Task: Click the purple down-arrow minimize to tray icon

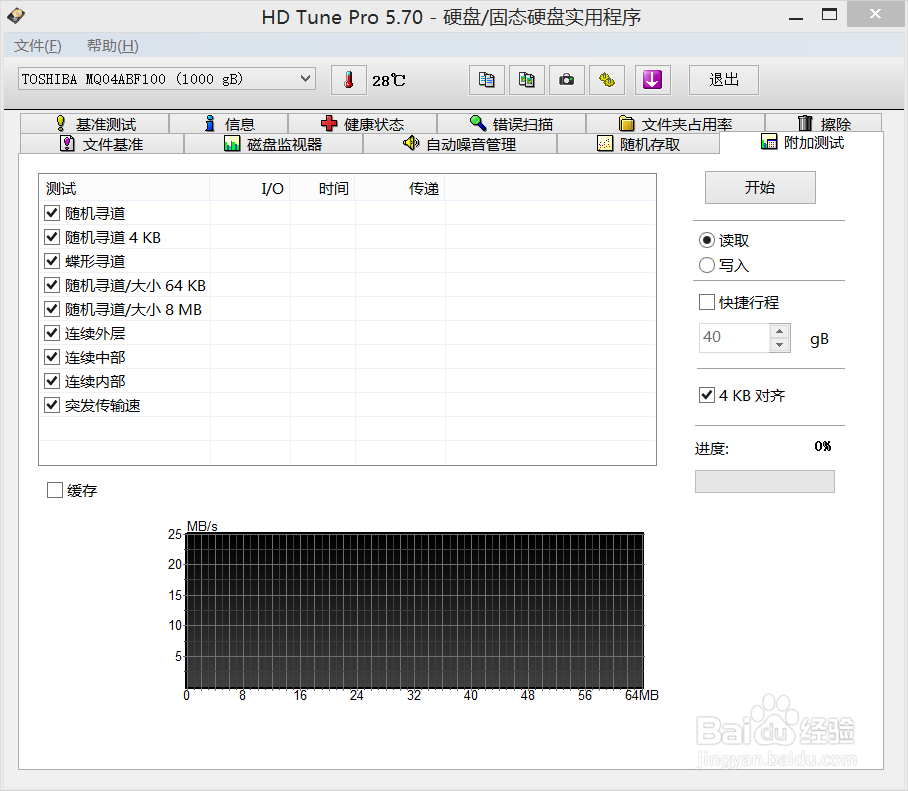Action: 653,80
